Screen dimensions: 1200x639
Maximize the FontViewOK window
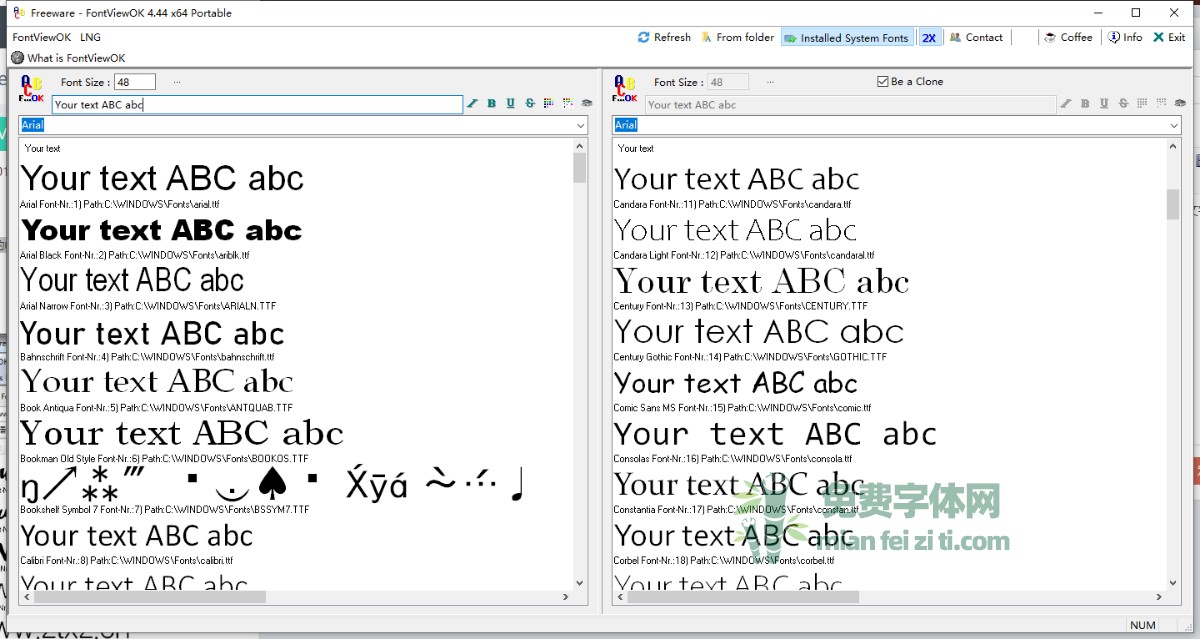pos(1136,13)
